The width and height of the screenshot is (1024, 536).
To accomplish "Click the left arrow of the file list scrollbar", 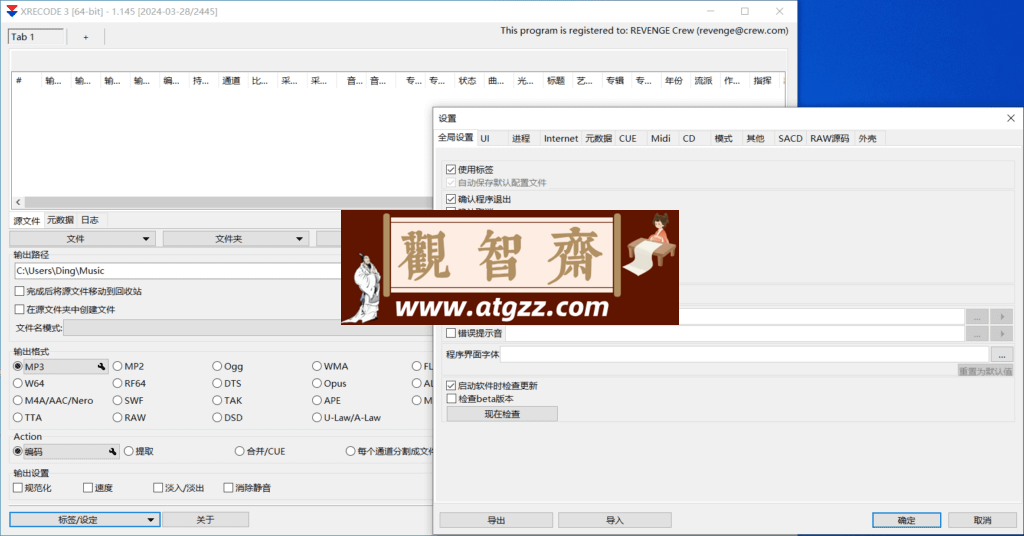I will [18, 202].
